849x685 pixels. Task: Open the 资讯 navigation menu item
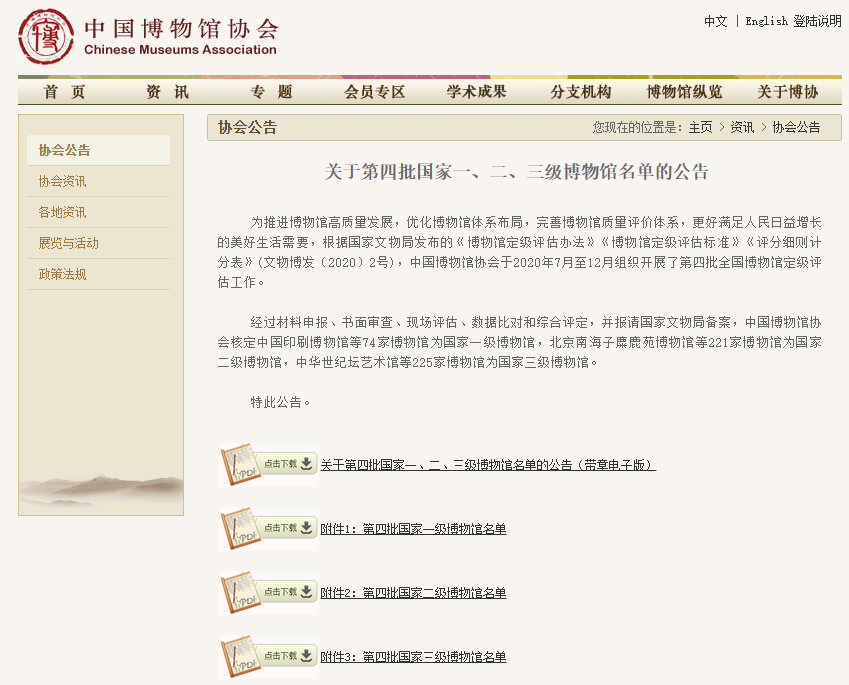point(167,92)
